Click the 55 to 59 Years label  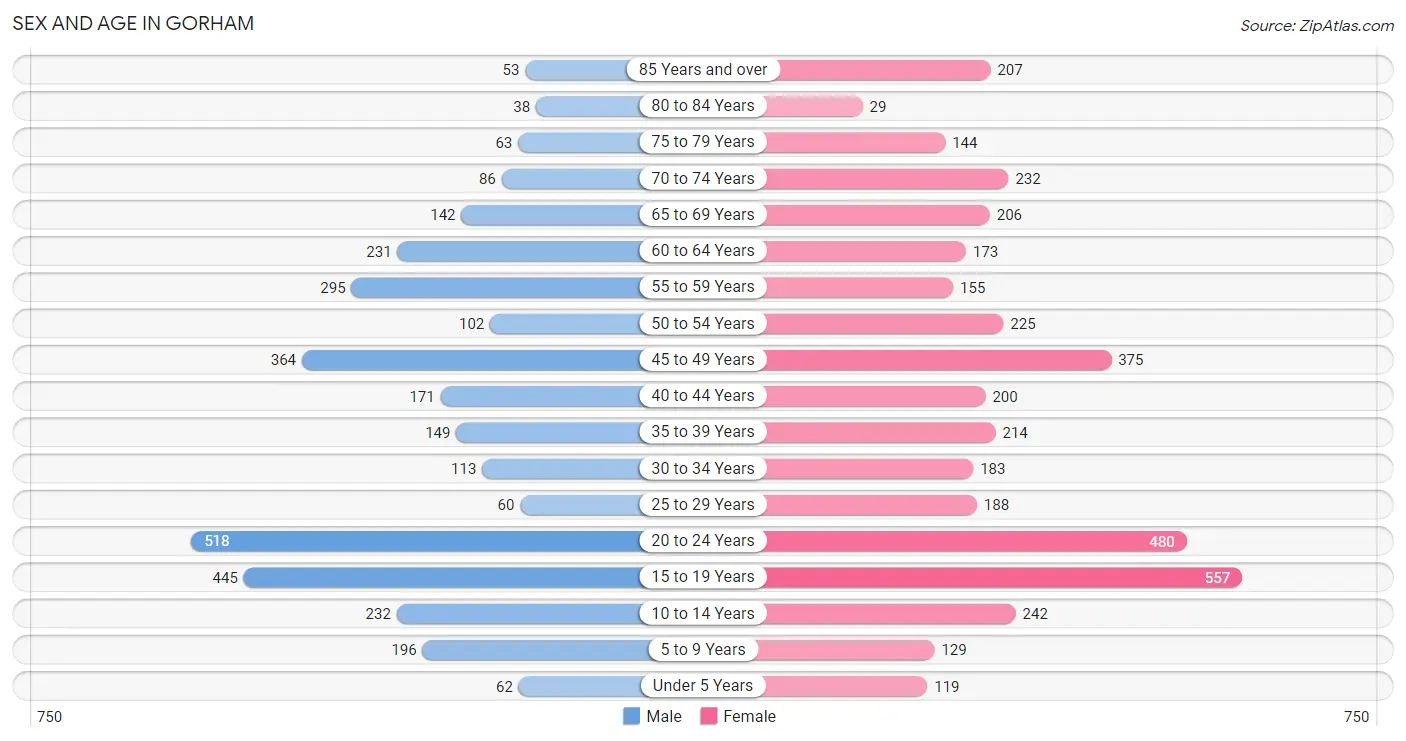(703, 287)
